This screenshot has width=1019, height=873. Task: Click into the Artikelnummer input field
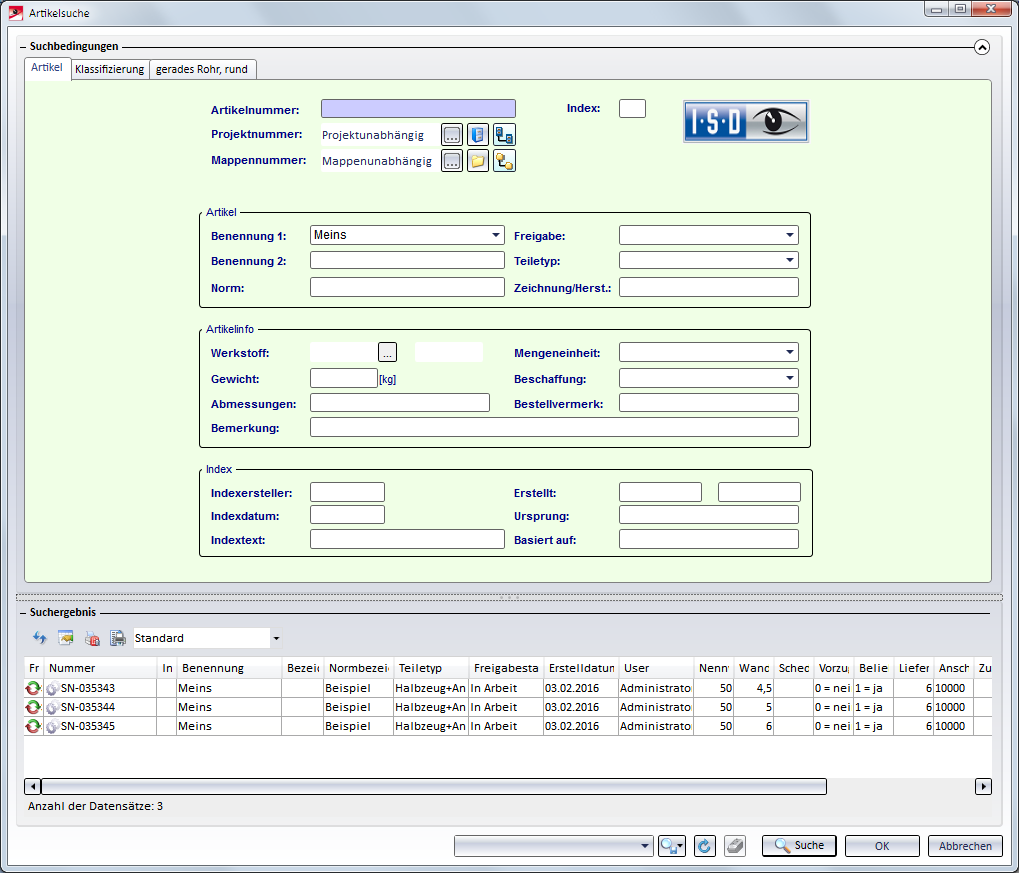tap(418, 109)
